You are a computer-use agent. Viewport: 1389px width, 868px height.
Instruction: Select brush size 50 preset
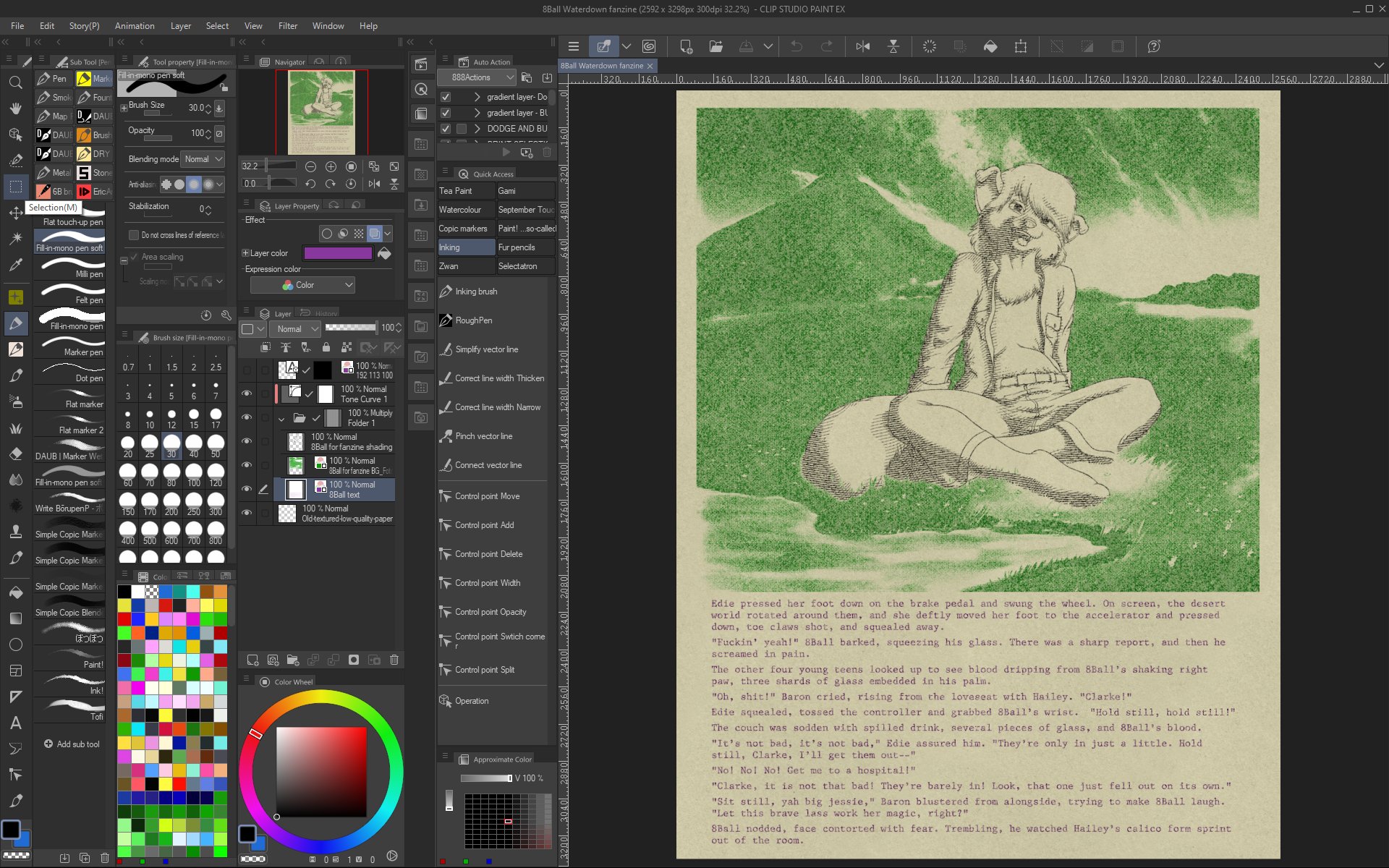(216, 447)
